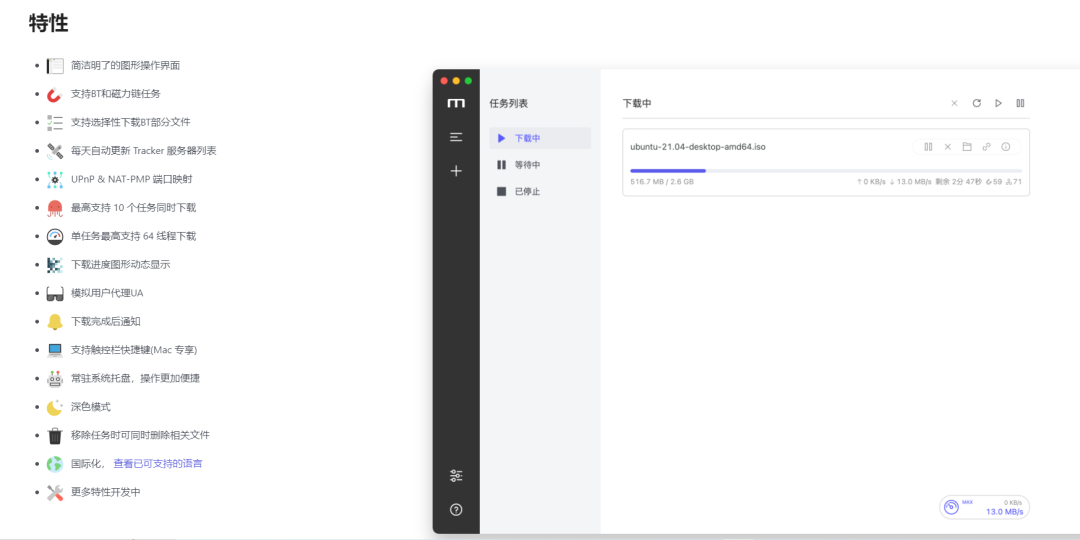Select the 已停止 tab in task list
The height and width of the screenshot is (540, 1080).
click(540, 191)
